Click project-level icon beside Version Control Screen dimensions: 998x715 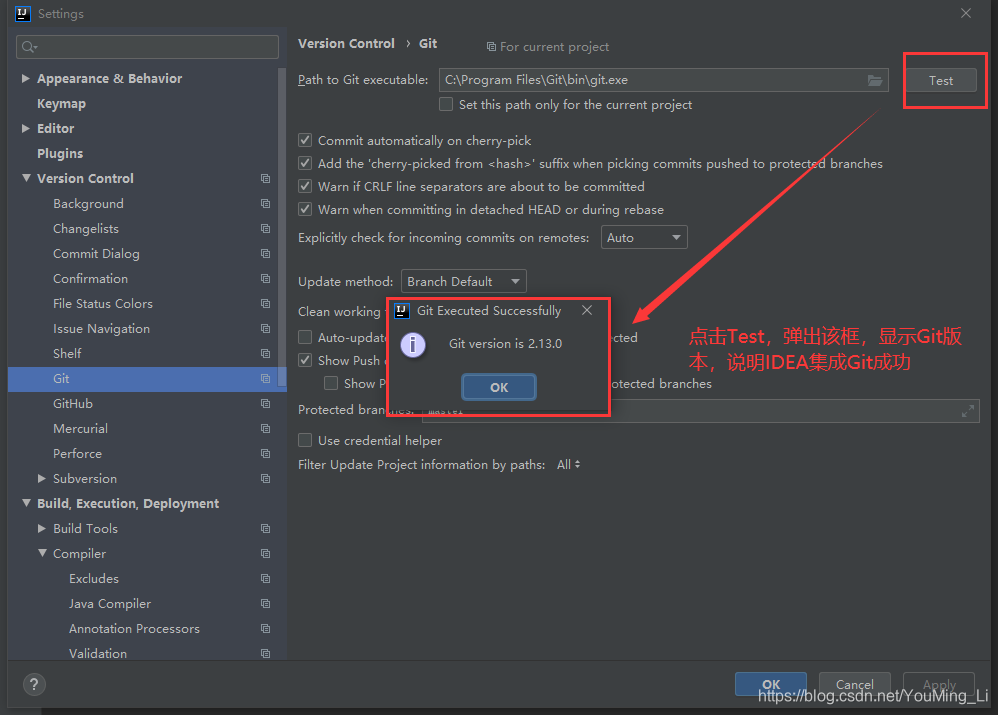265,179
